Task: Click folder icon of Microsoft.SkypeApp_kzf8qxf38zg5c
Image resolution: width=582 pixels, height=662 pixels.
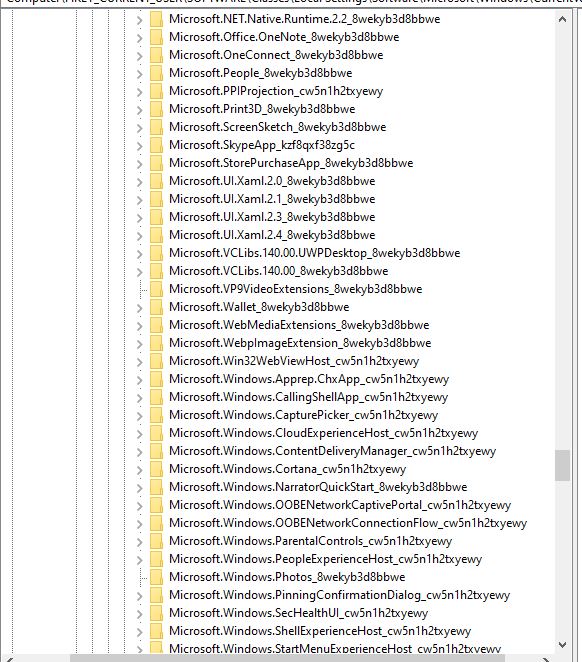Action: pyautogui.click(x=156, y=145)
